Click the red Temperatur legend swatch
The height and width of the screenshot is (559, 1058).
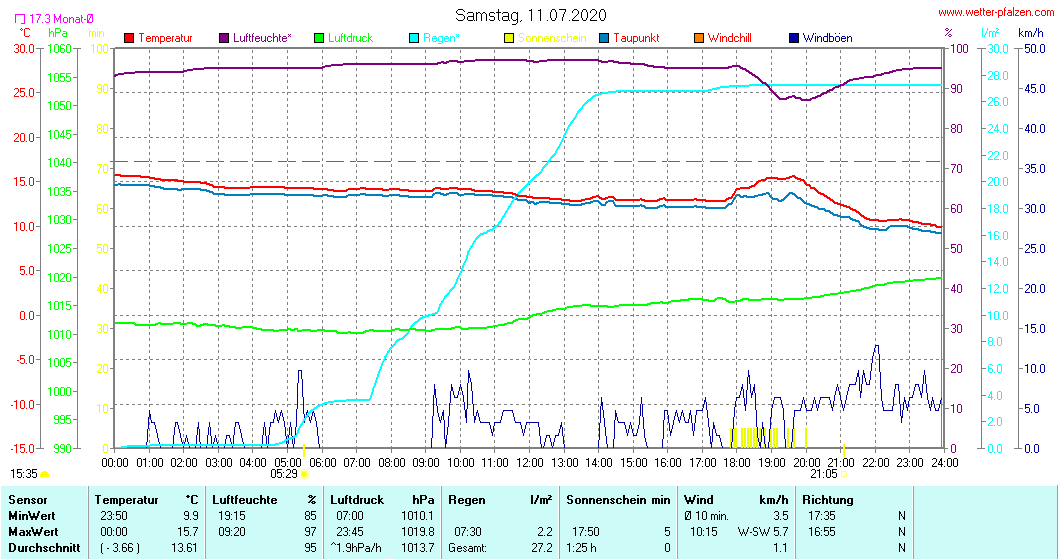(x=130, y=38)
